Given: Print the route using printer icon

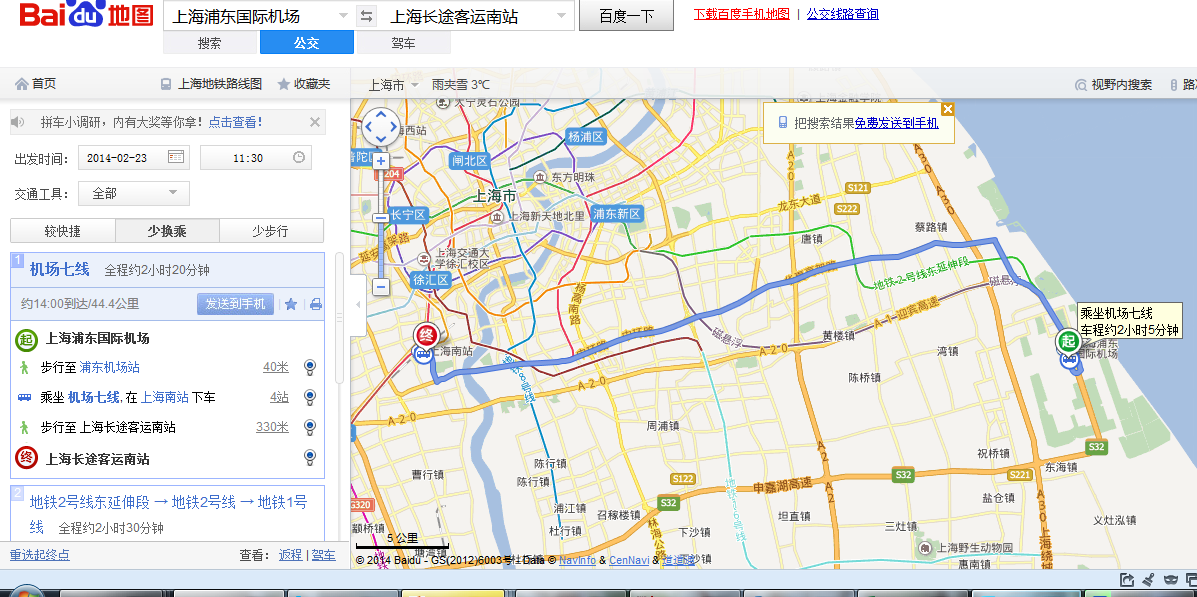Looking at the screenshot, I should click(x=315, y=305).
